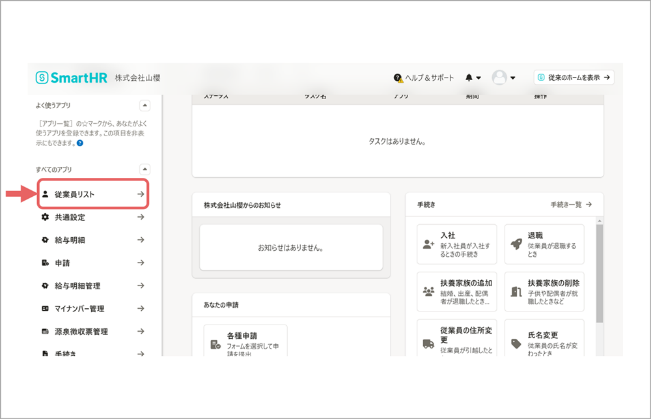Collapse the よく使うアプリ section

click(144, 105)
